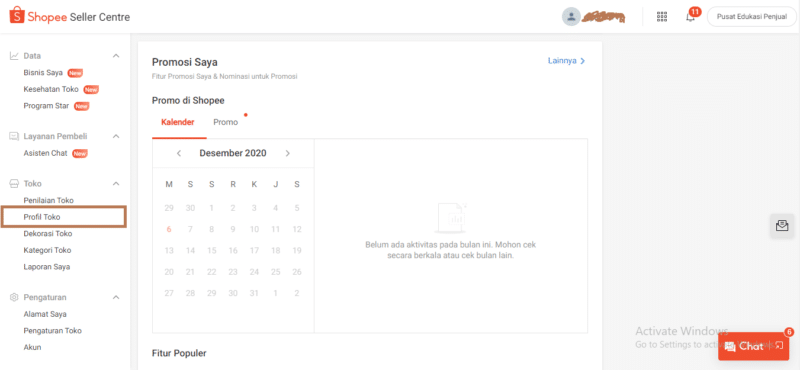
Task: Open Dekorasi Toko menu item
Action: pyautogui.click(x=48, y=234)
